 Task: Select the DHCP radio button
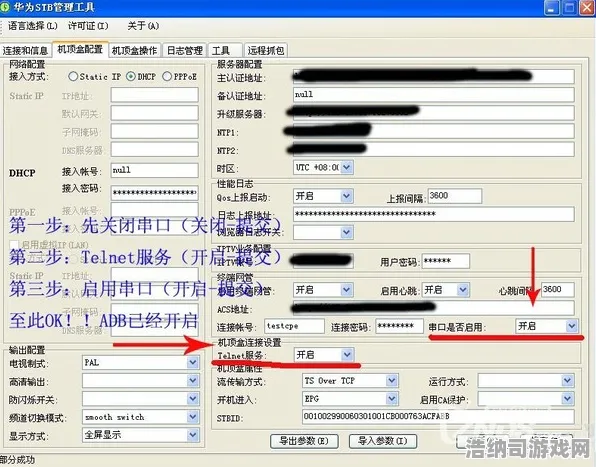[x=131, y=76]
